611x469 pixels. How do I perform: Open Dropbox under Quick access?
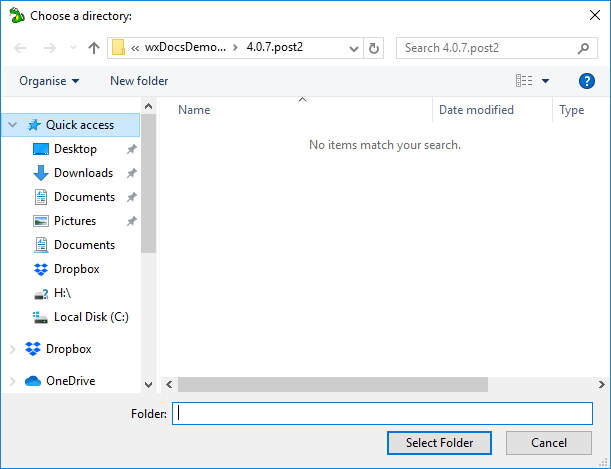pos(76,269)
